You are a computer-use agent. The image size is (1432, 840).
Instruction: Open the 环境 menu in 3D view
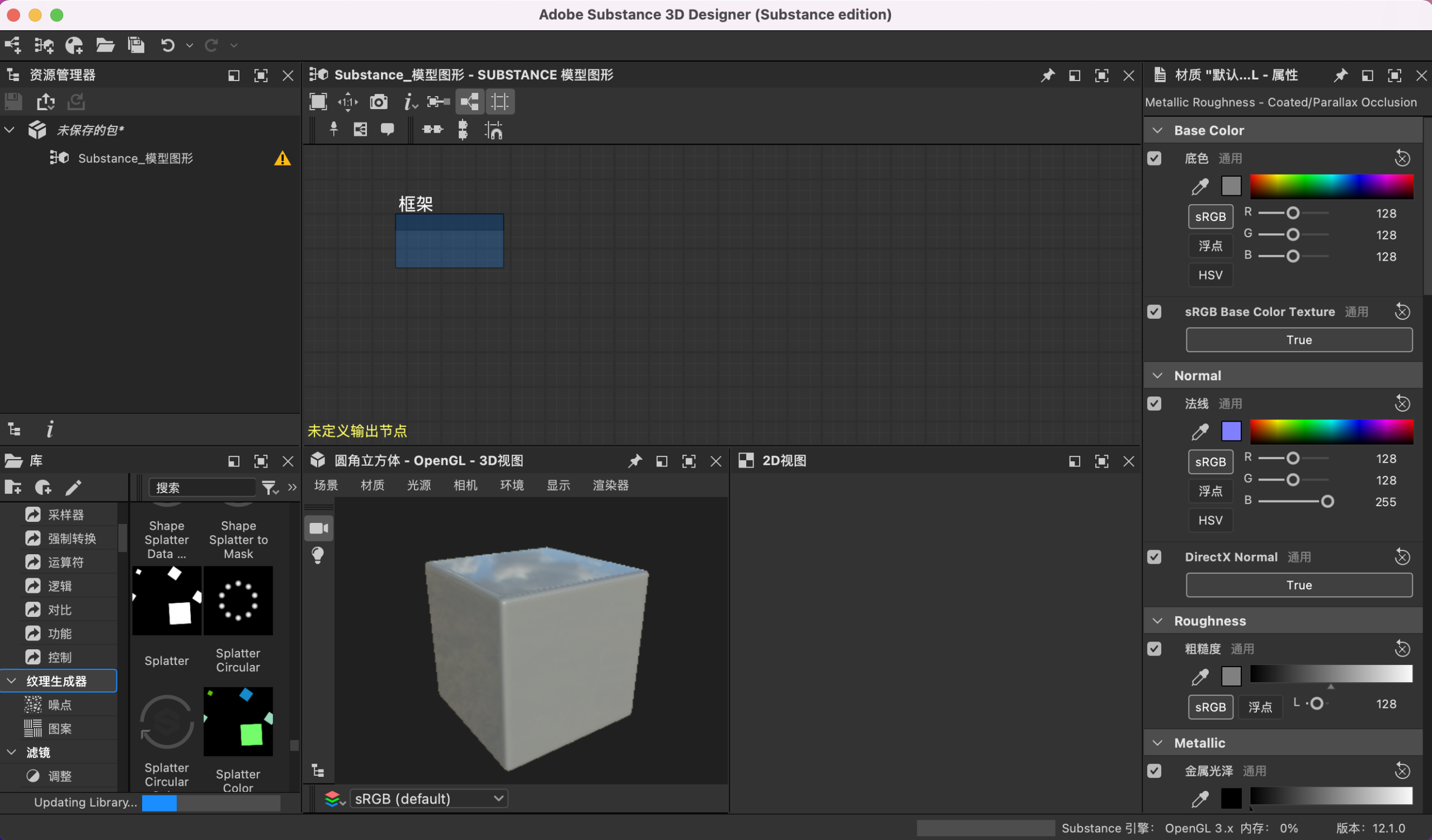pyautogui.click(x=511, y=485)
